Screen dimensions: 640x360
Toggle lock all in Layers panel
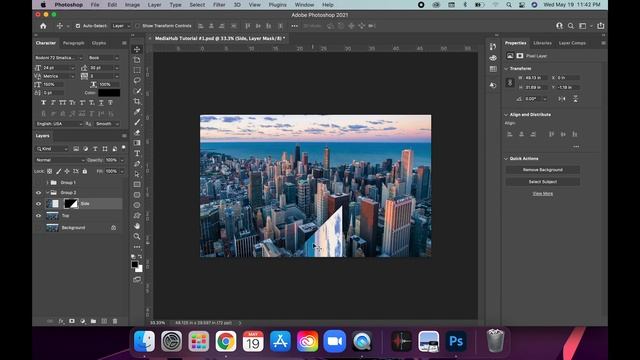coord(85,171)
